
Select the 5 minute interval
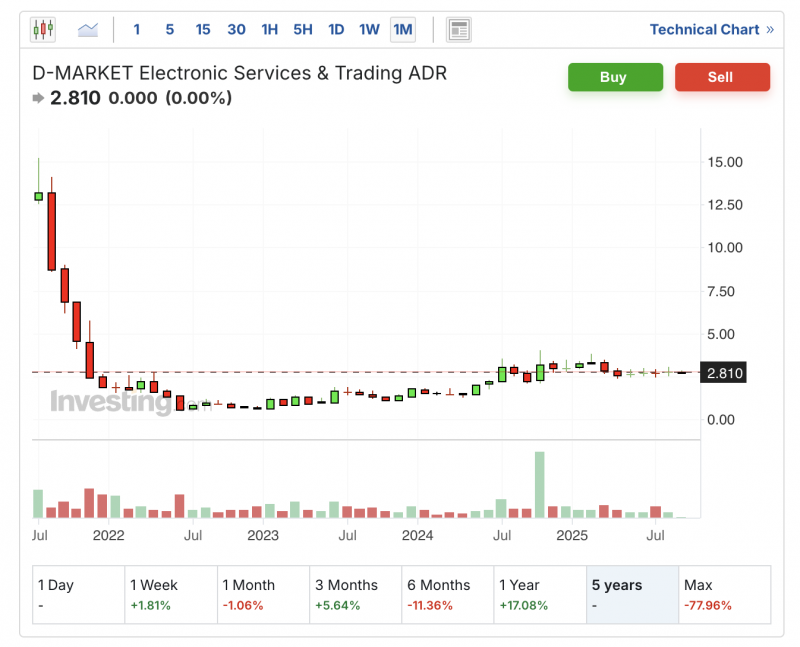tap(169, 30)
